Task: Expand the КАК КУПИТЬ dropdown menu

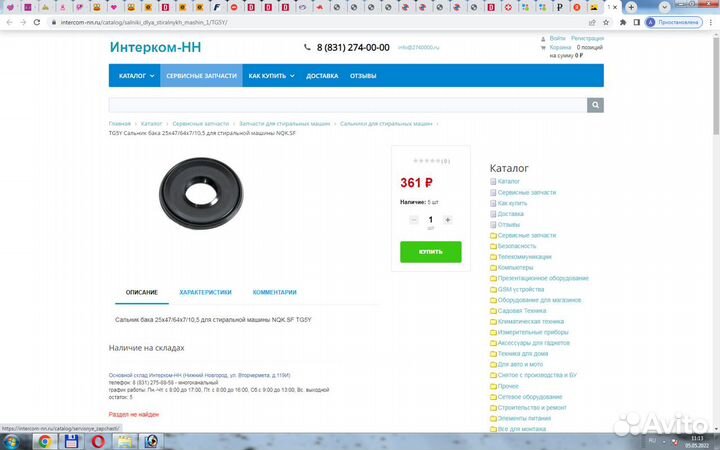Action: (270, 76)
